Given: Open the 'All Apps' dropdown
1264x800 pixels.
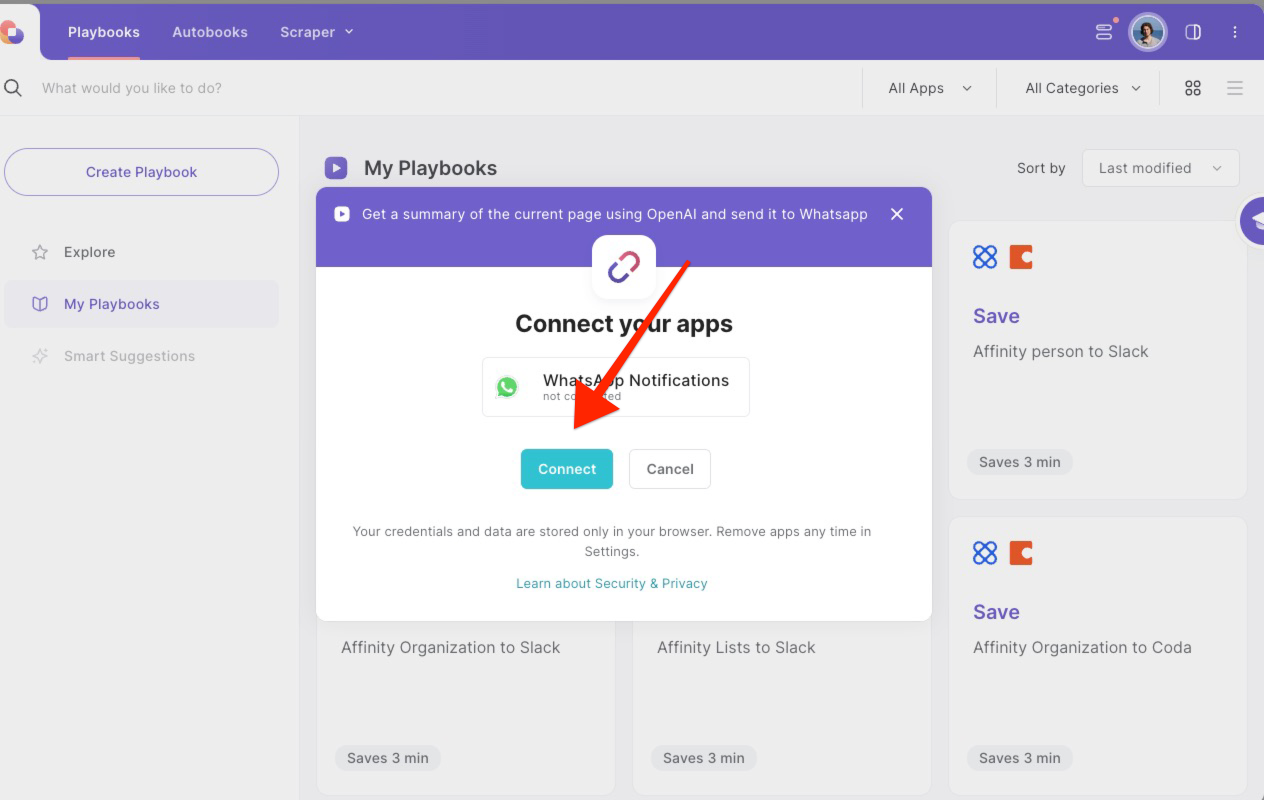Looking at the screenshot, I should click(928, 88).
